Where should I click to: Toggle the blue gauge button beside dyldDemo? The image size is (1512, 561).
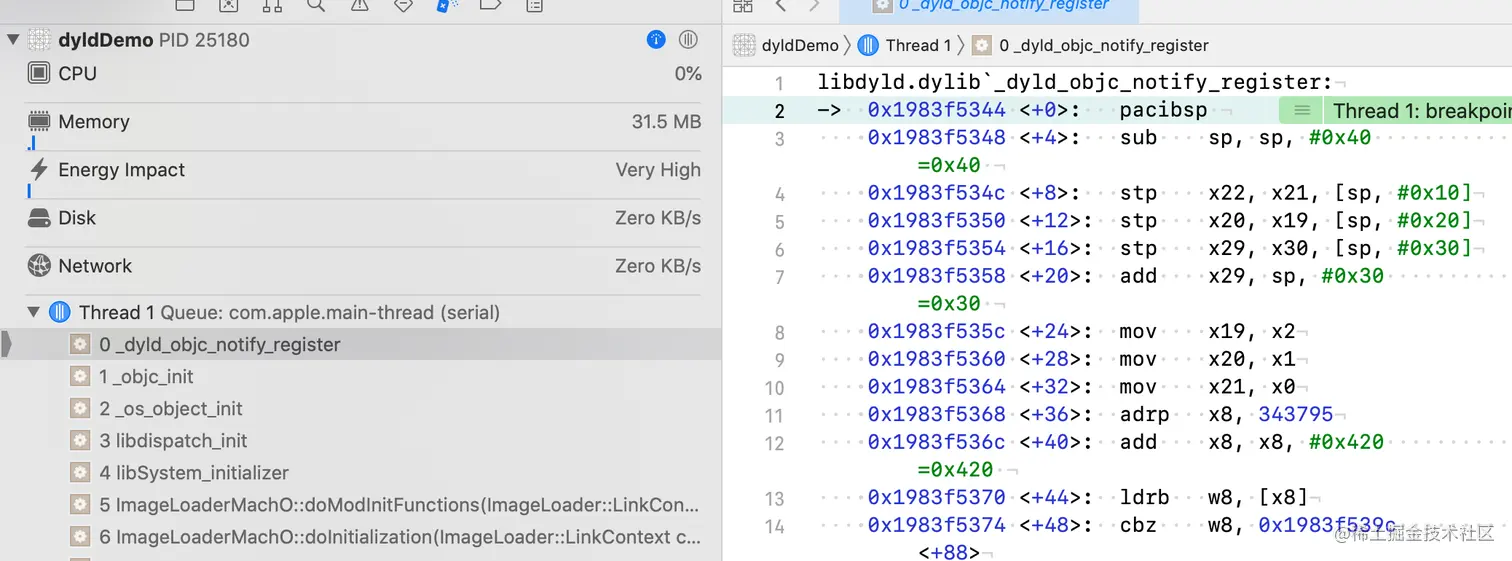[656, 40]
